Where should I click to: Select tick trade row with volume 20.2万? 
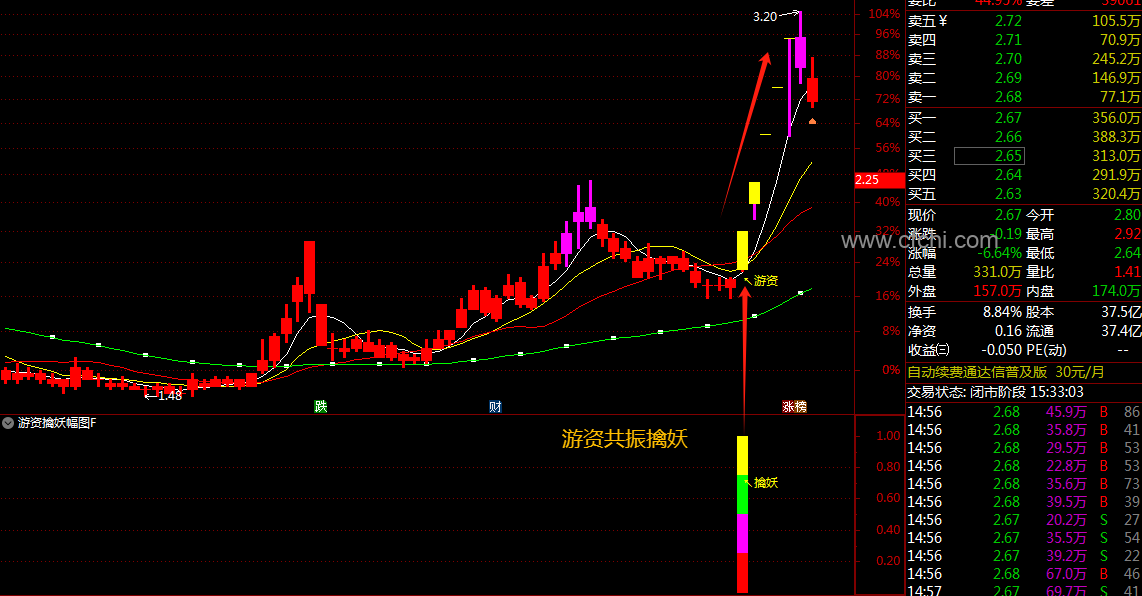point(1023,519)
